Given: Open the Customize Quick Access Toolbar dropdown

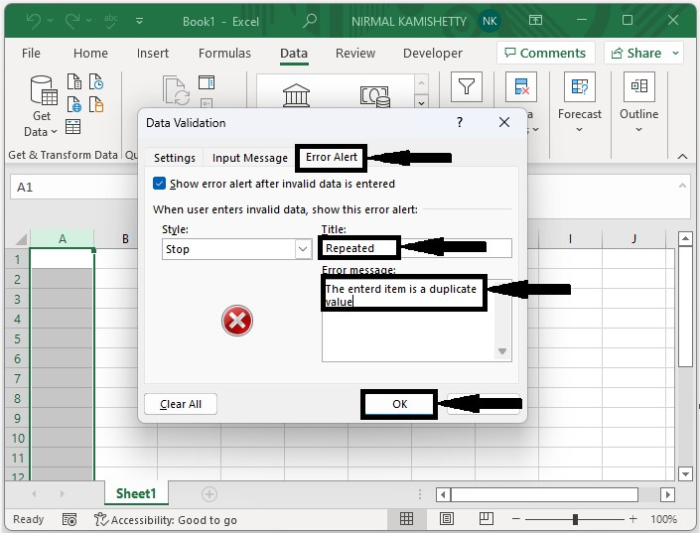Looking at the screenshot, I should [139, 21].
